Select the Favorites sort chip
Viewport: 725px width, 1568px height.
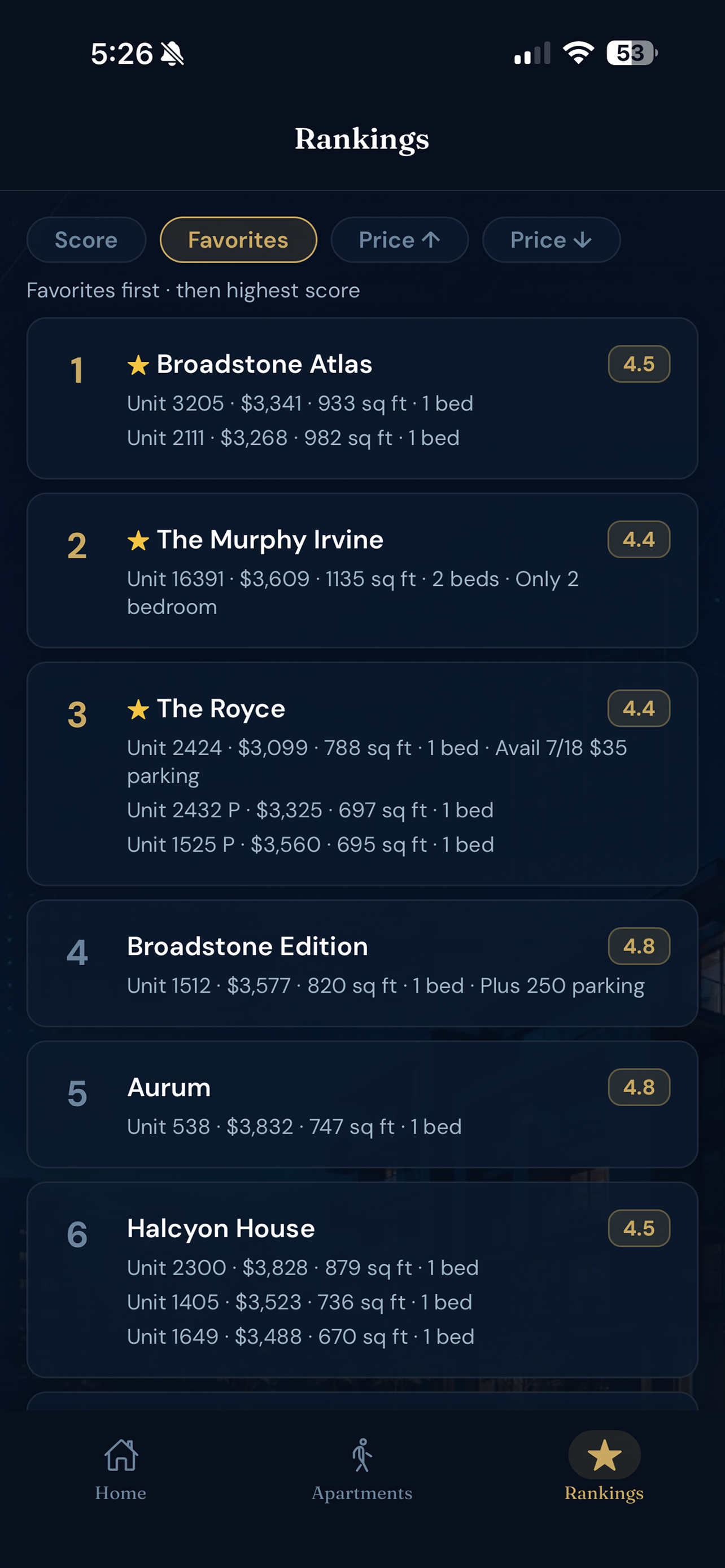pos(239,240)
